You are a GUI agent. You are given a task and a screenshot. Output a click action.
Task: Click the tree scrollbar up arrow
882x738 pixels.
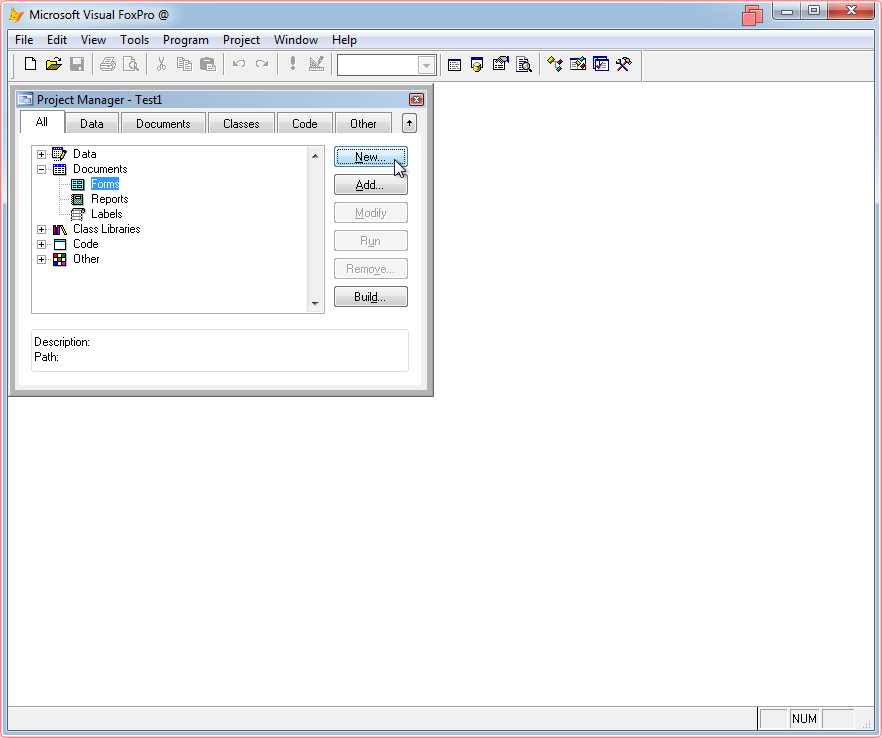tap(316, 156)
